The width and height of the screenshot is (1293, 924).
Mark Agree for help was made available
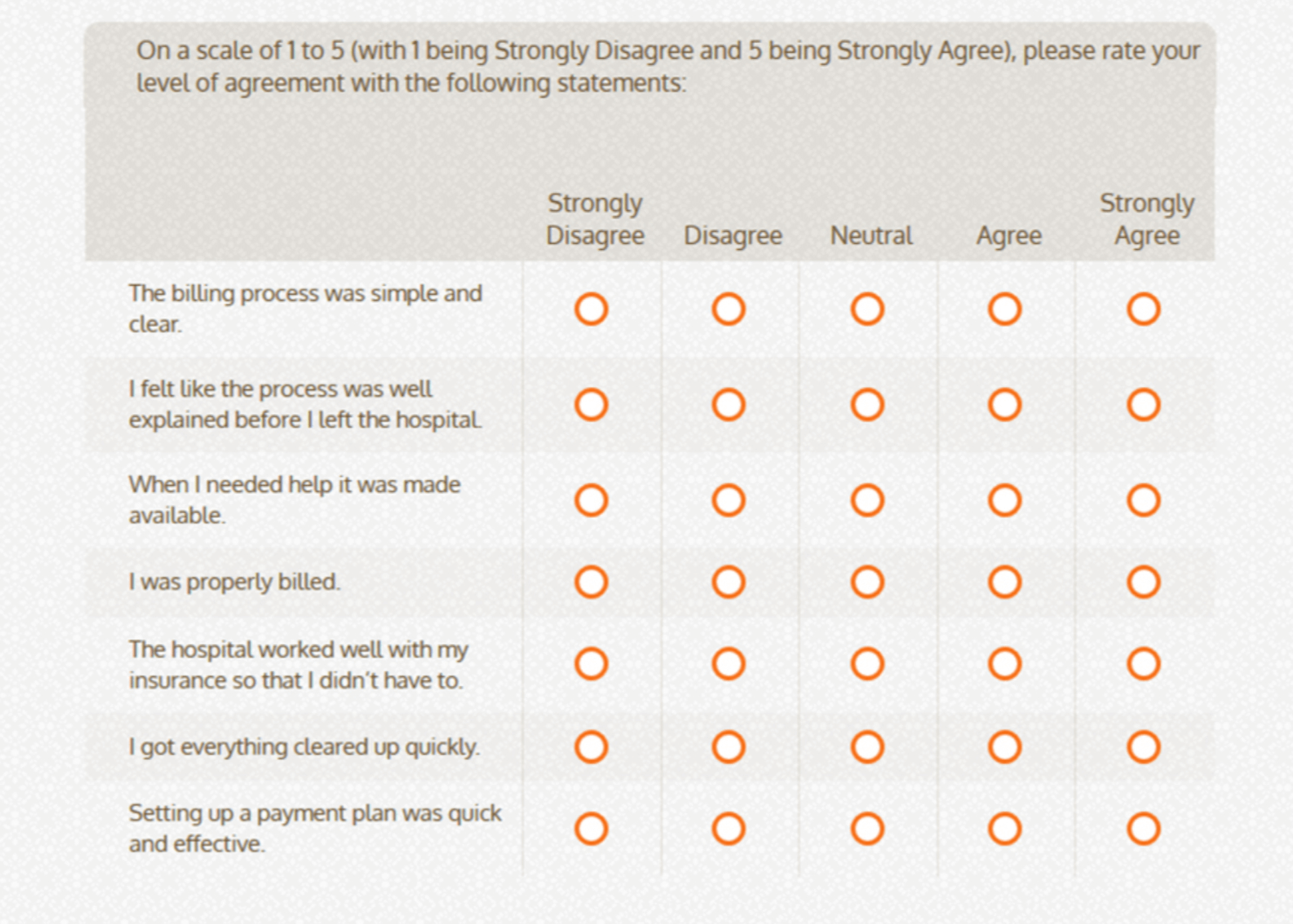[1004, 501]
